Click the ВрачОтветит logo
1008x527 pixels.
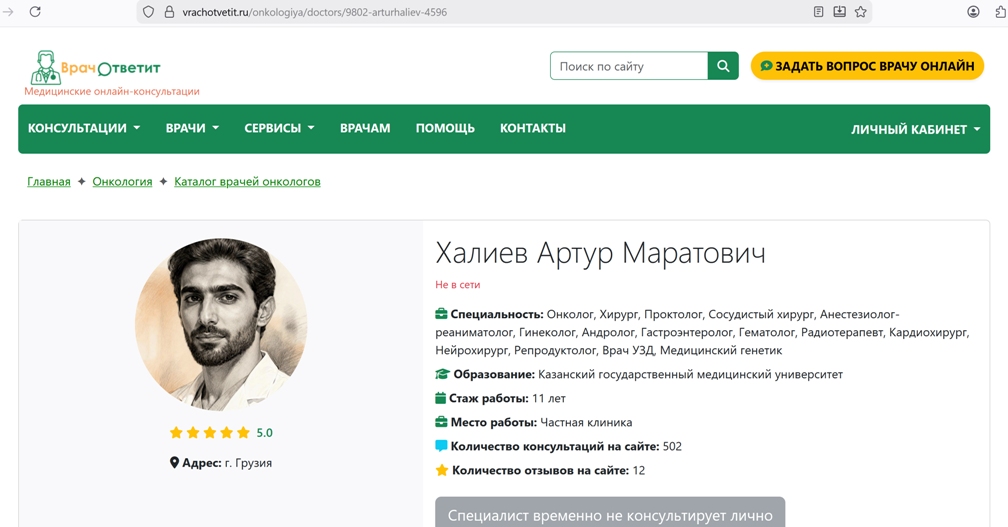[x=96, y=68]
